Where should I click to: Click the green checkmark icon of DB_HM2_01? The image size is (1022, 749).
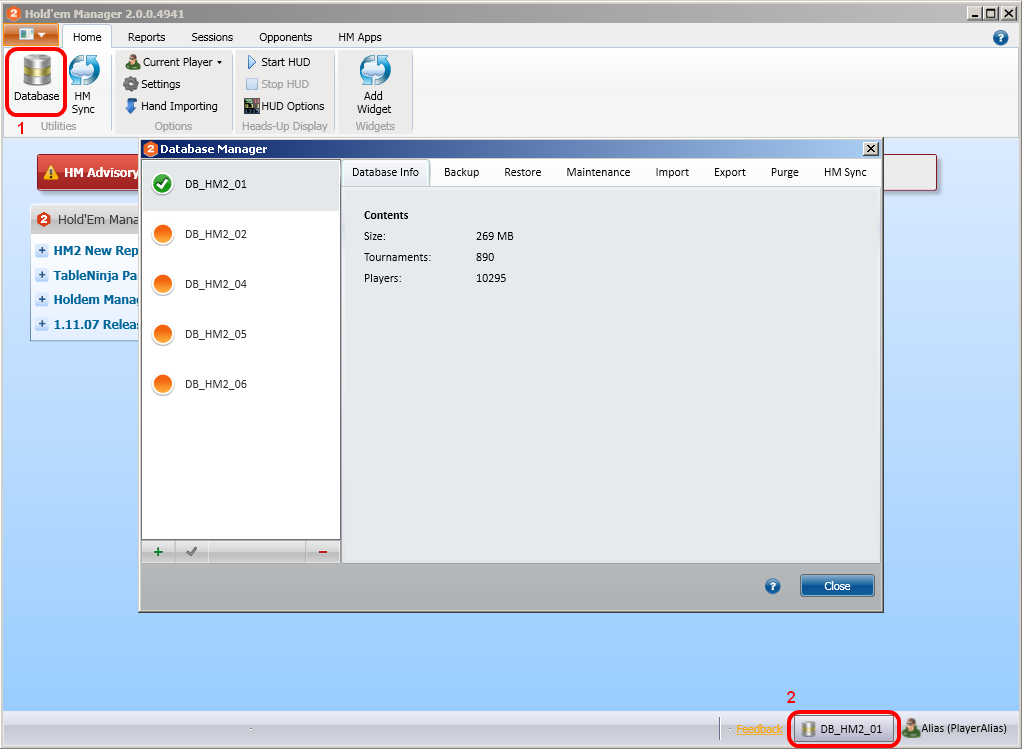point(162,184)
